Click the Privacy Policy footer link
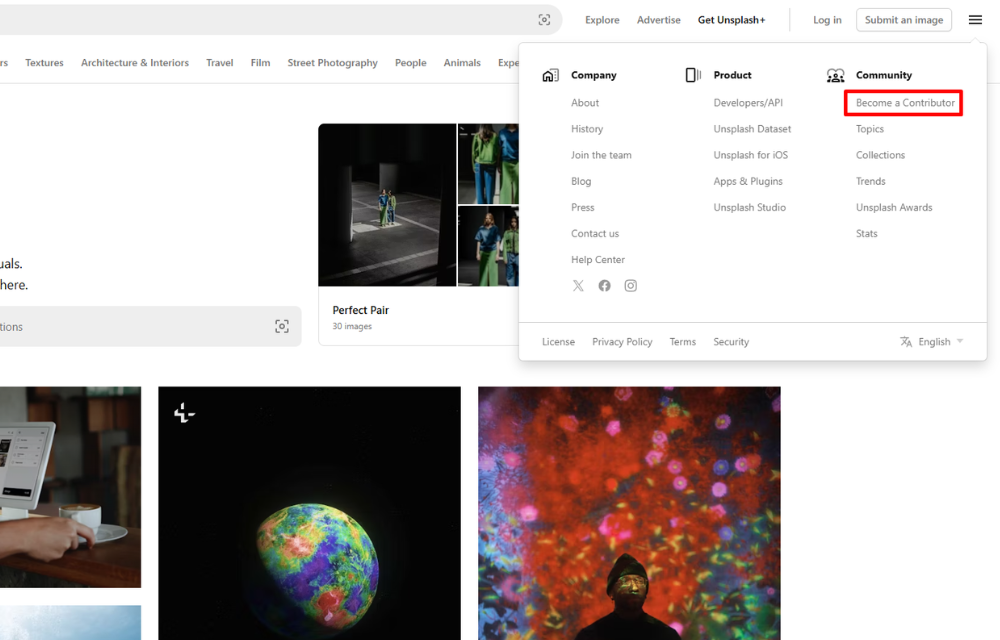Viewport: 1000px width, 640px height. click(622, 342)
